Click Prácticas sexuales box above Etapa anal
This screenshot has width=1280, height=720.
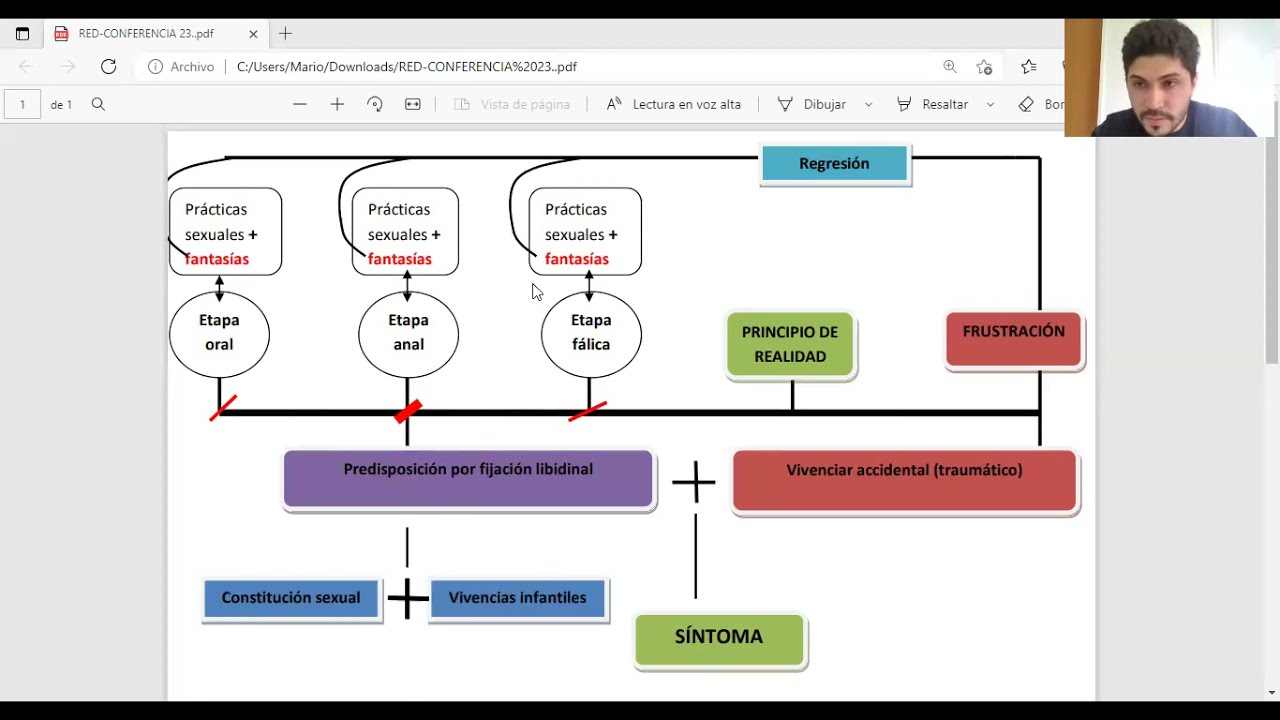405,232
